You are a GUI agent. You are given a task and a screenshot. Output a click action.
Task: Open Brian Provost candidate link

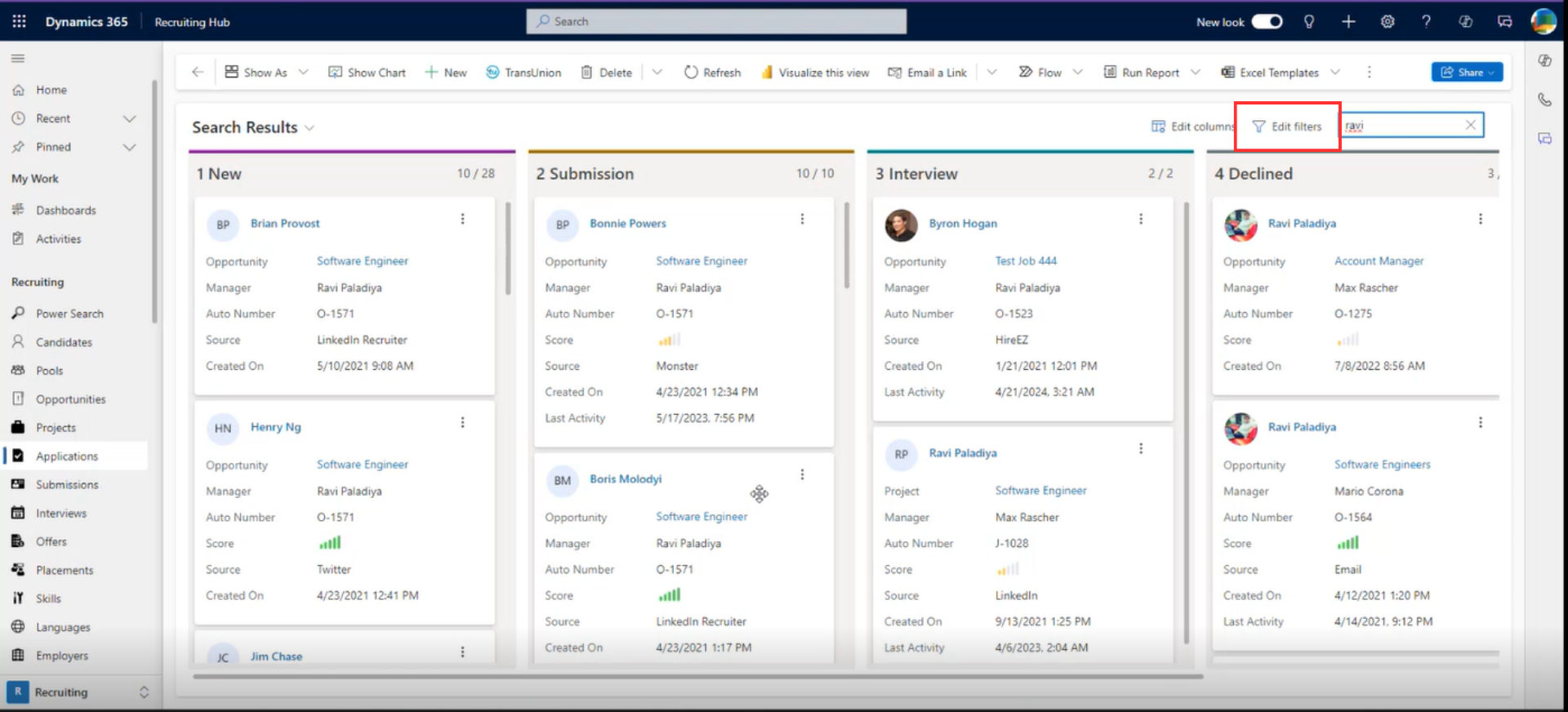pos(285,223)
